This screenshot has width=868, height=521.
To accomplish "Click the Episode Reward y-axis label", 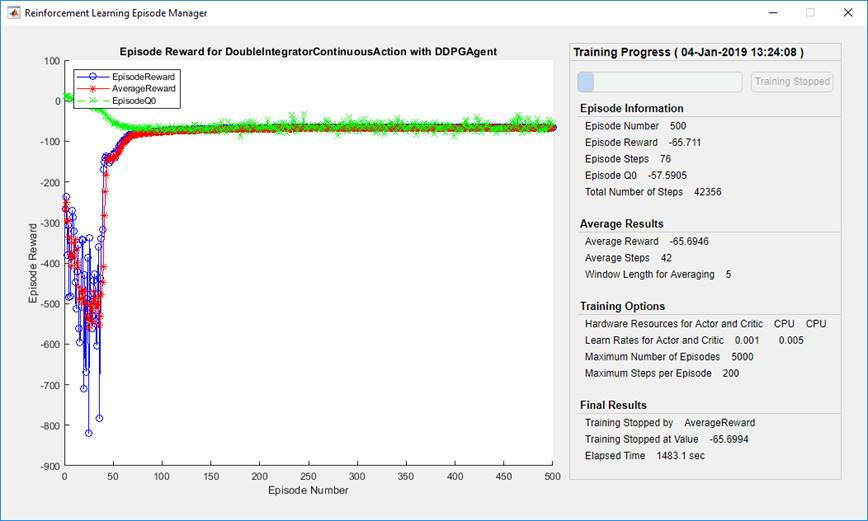I will click(x=33, y=264).
